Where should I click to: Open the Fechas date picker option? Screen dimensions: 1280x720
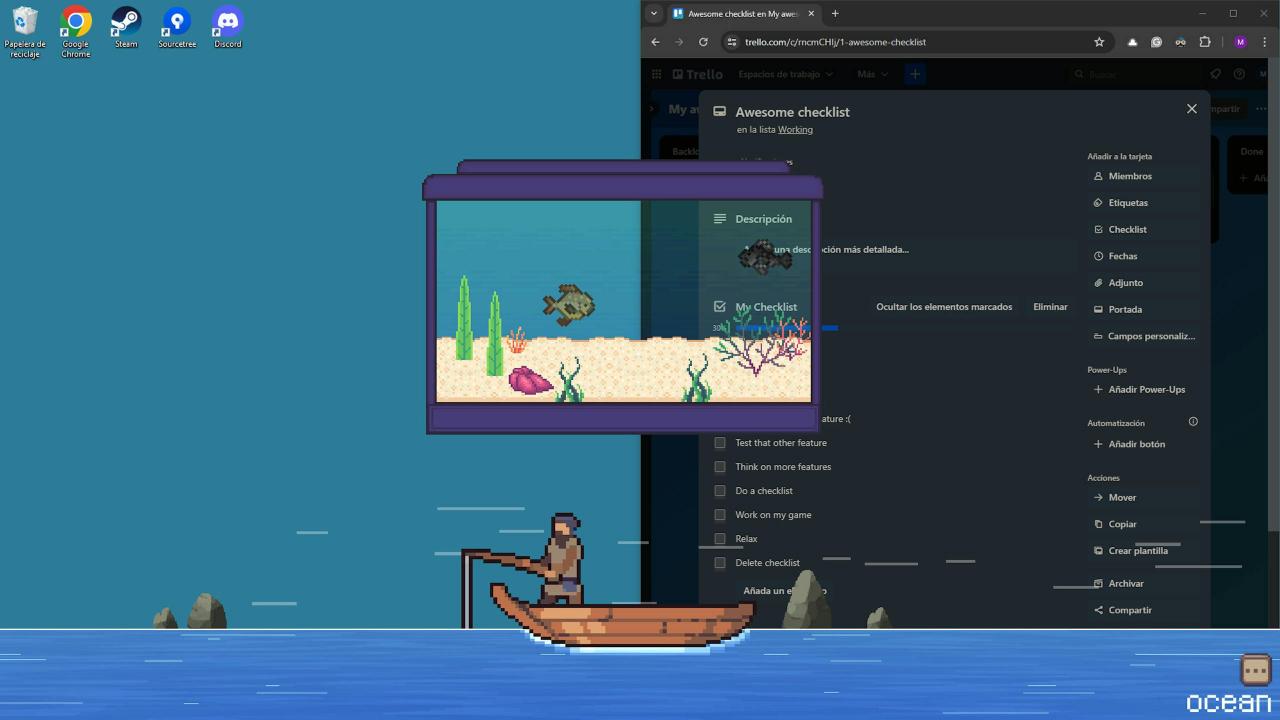(1122, 256)
